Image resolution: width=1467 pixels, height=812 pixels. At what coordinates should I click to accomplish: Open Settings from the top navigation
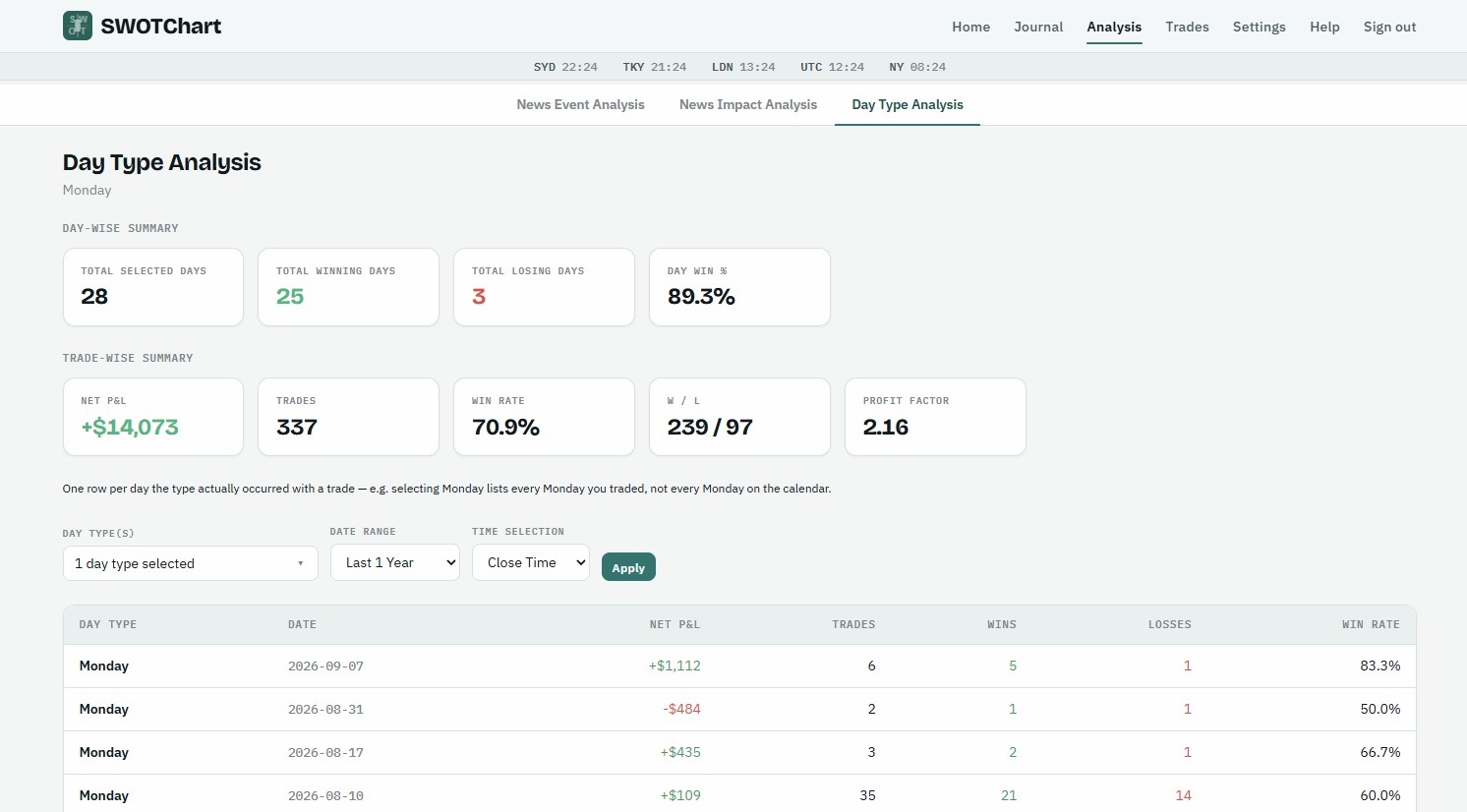pyautogui.click(x=1259, y=27)
